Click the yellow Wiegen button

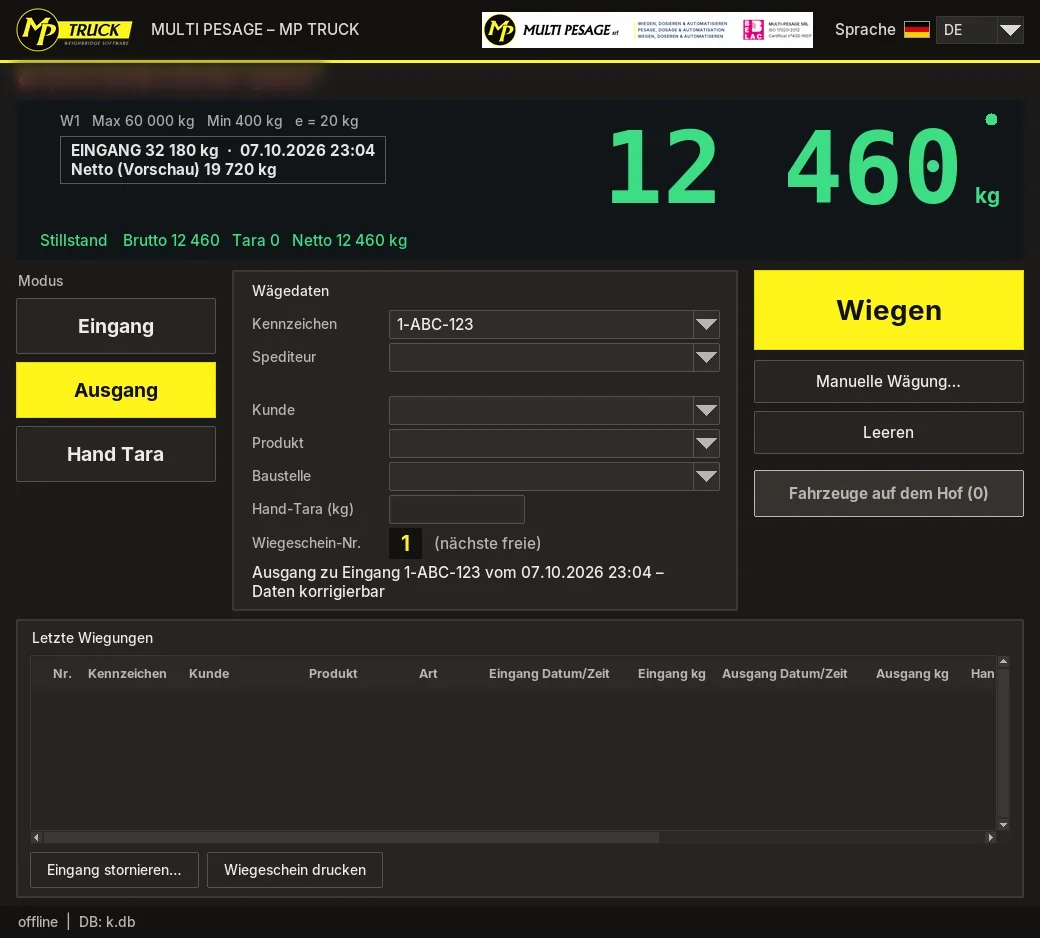pos(889,310)
